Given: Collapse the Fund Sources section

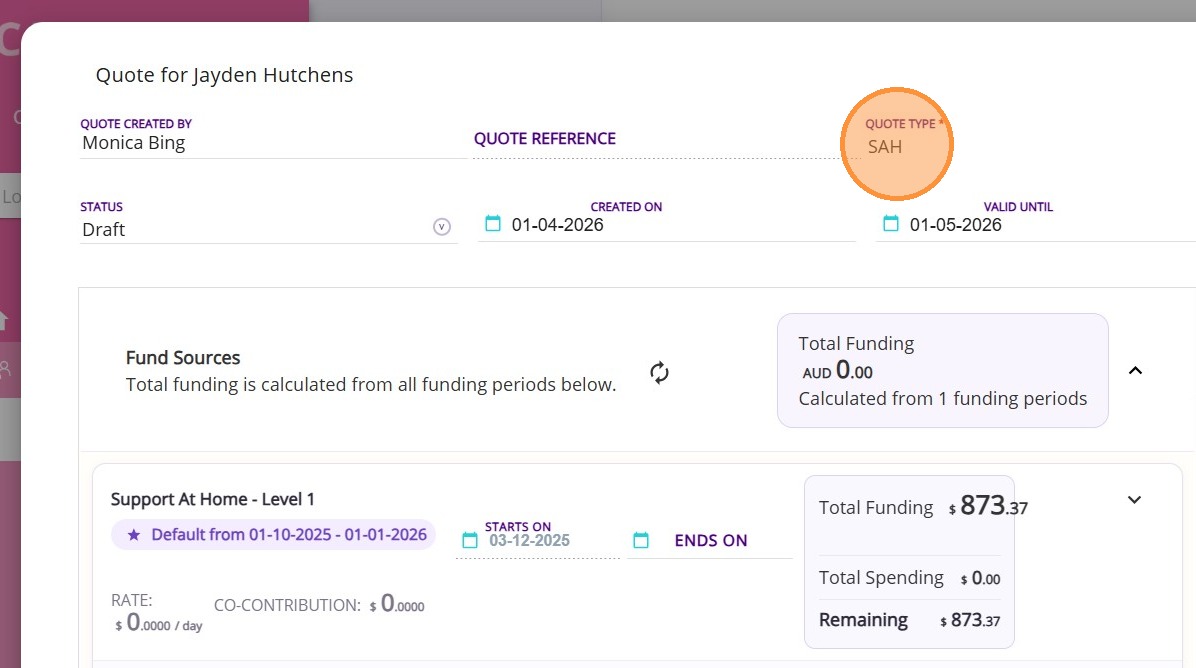Looking at the screenshot, I should point(1135,370).
